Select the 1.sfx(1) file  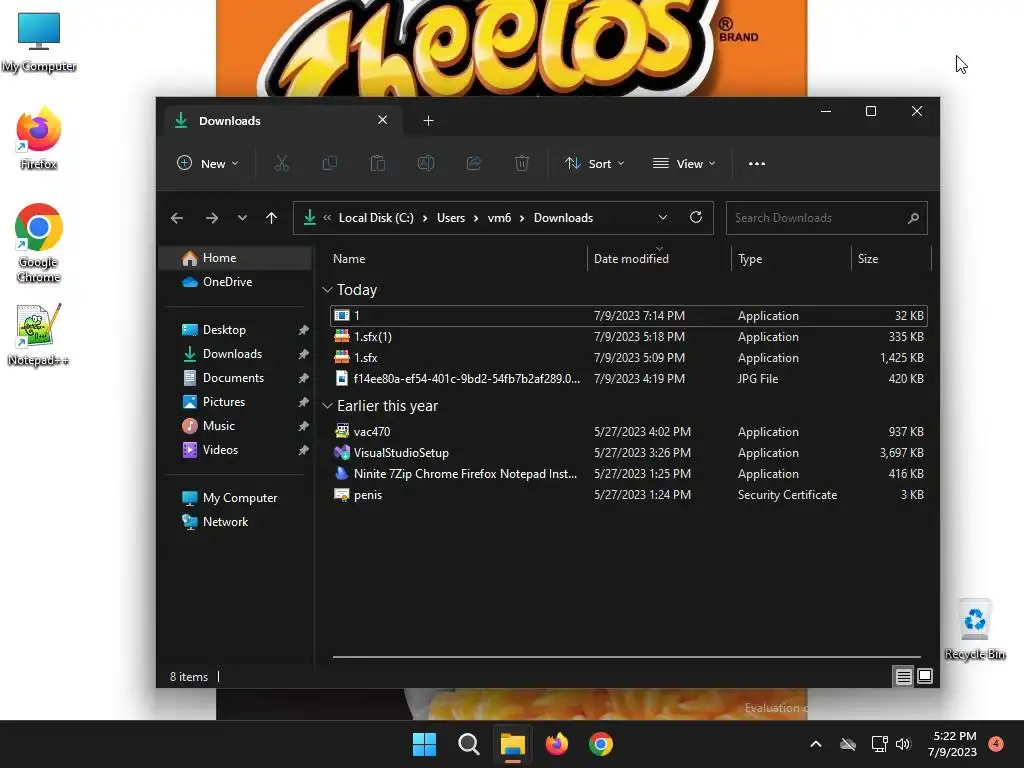(x=629, y=337)
